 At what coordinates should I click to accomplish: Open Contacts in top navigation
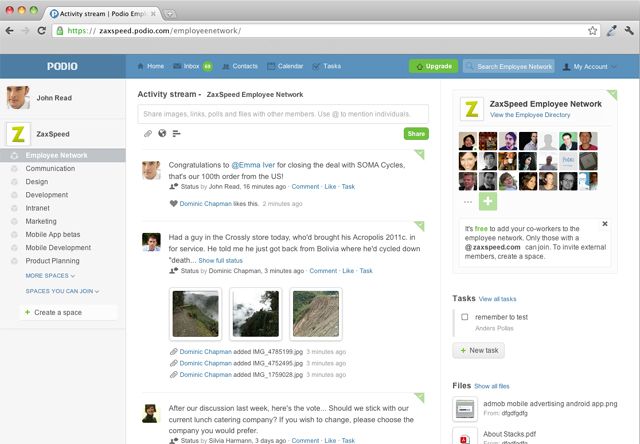point(240,66)
